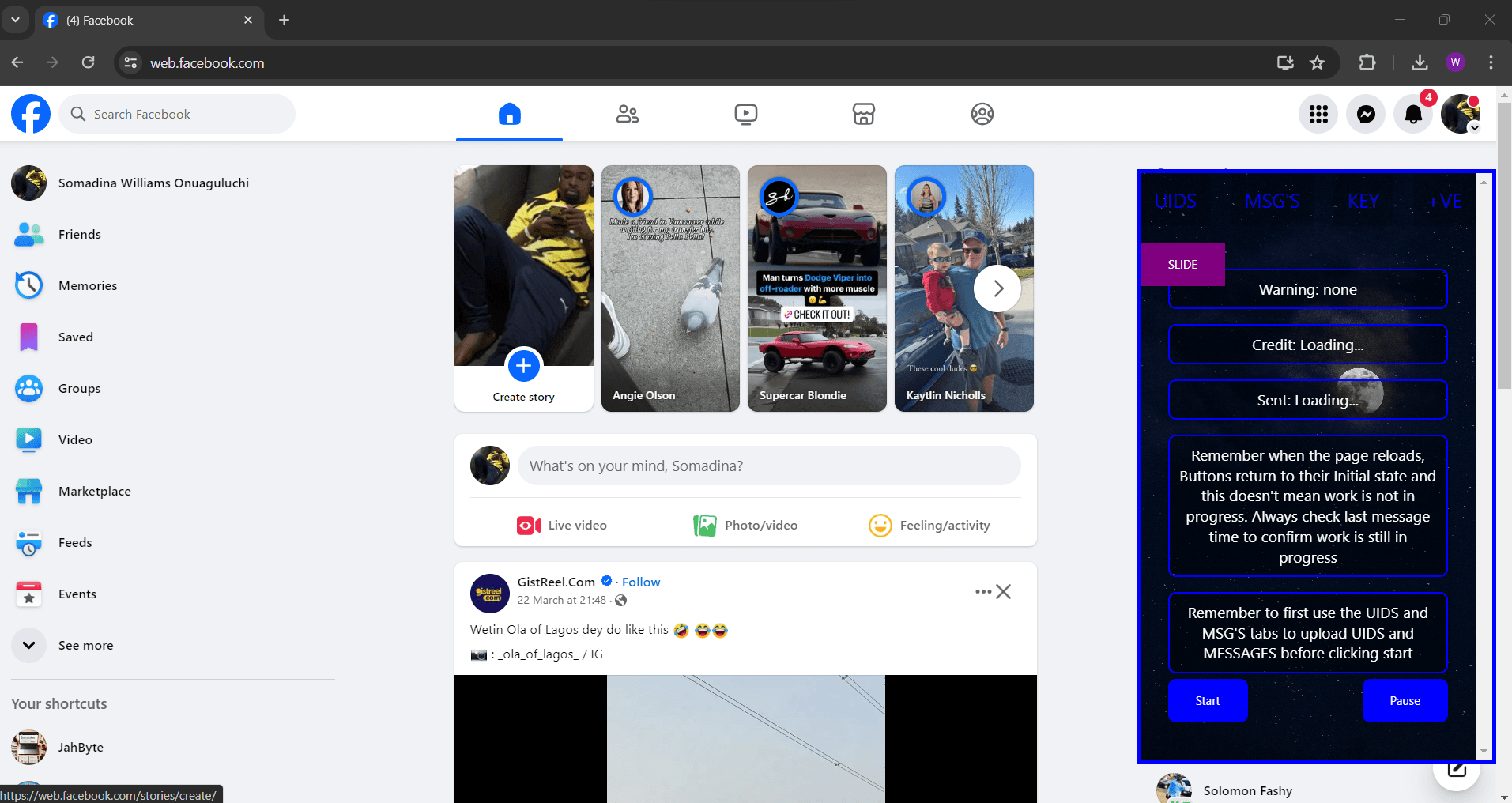Open the GistReel post timestamp
Image resolution: width=1512 pixels, height=803 pixels.
click(562, 601)
